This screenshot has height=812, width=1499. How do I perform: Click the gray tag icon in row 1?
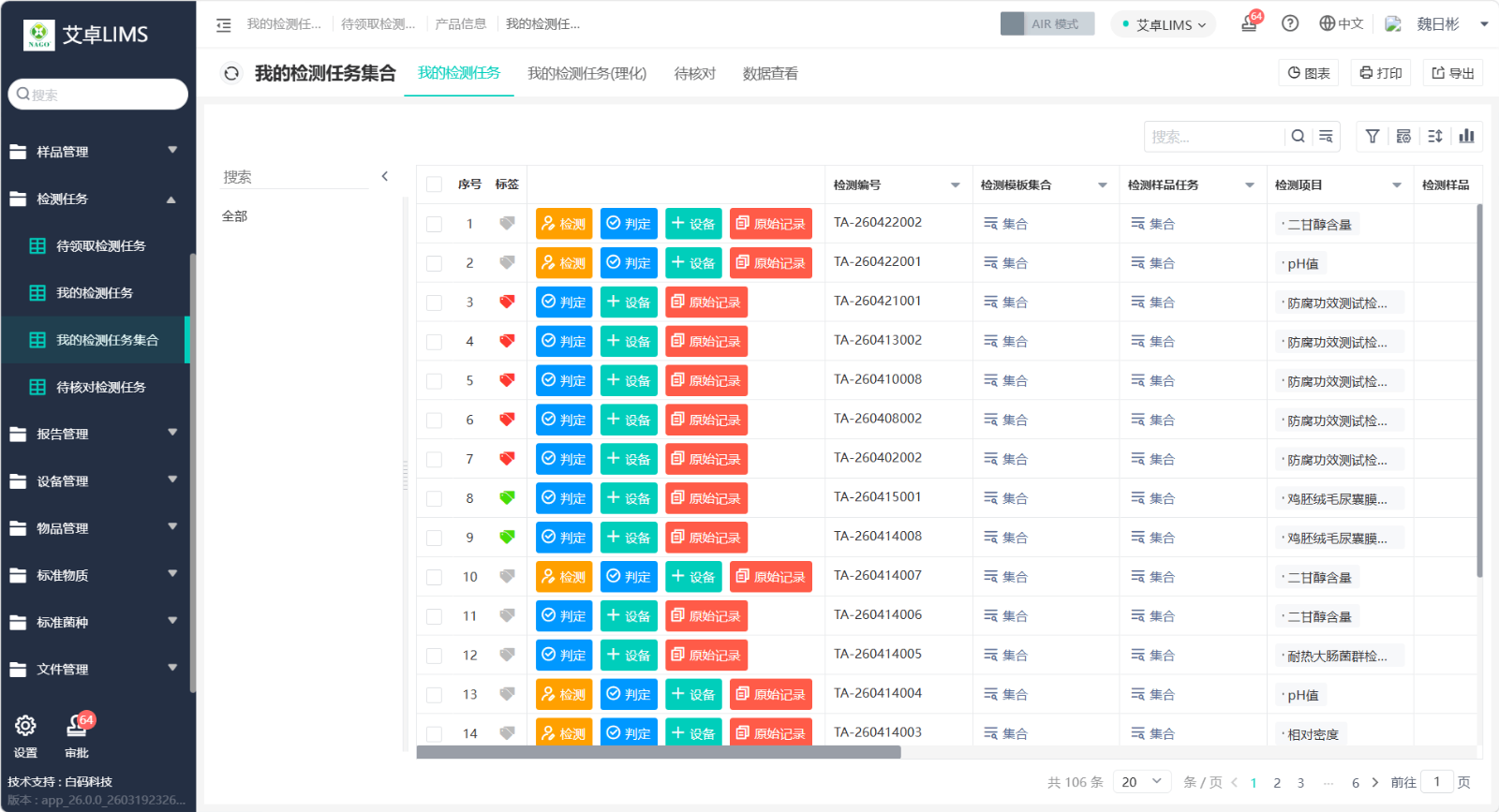[x=507, y=224]
